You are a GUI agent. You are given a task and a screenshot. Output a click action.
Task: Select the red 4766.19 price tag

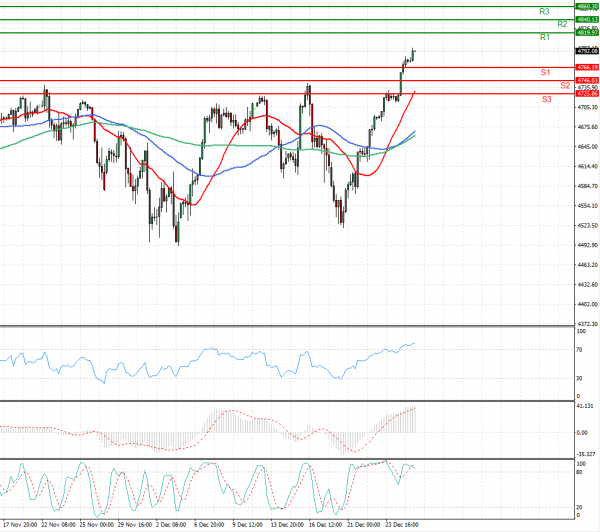coord(587,67)
